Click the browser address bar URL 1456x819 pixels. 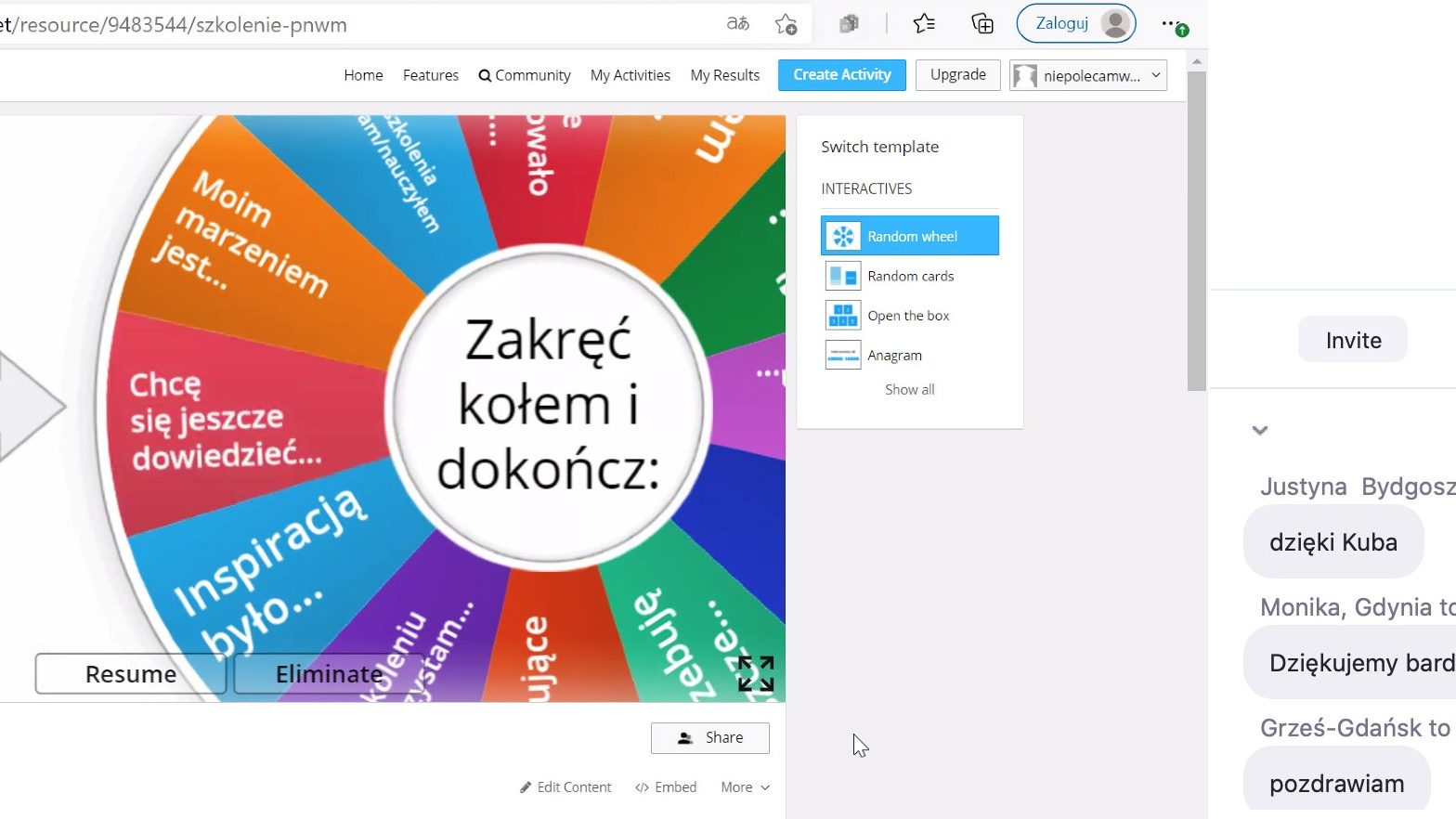click(x=175, y=25)
